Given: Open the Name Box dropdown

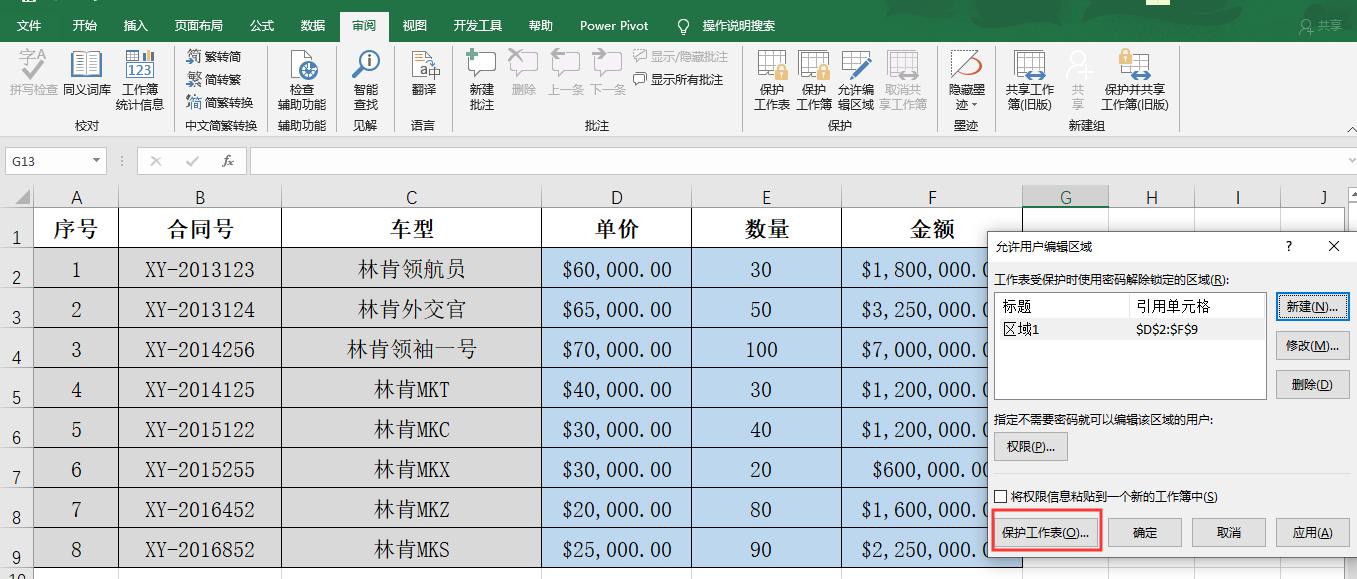Looking at the screenshot, I should coord(95,160).
